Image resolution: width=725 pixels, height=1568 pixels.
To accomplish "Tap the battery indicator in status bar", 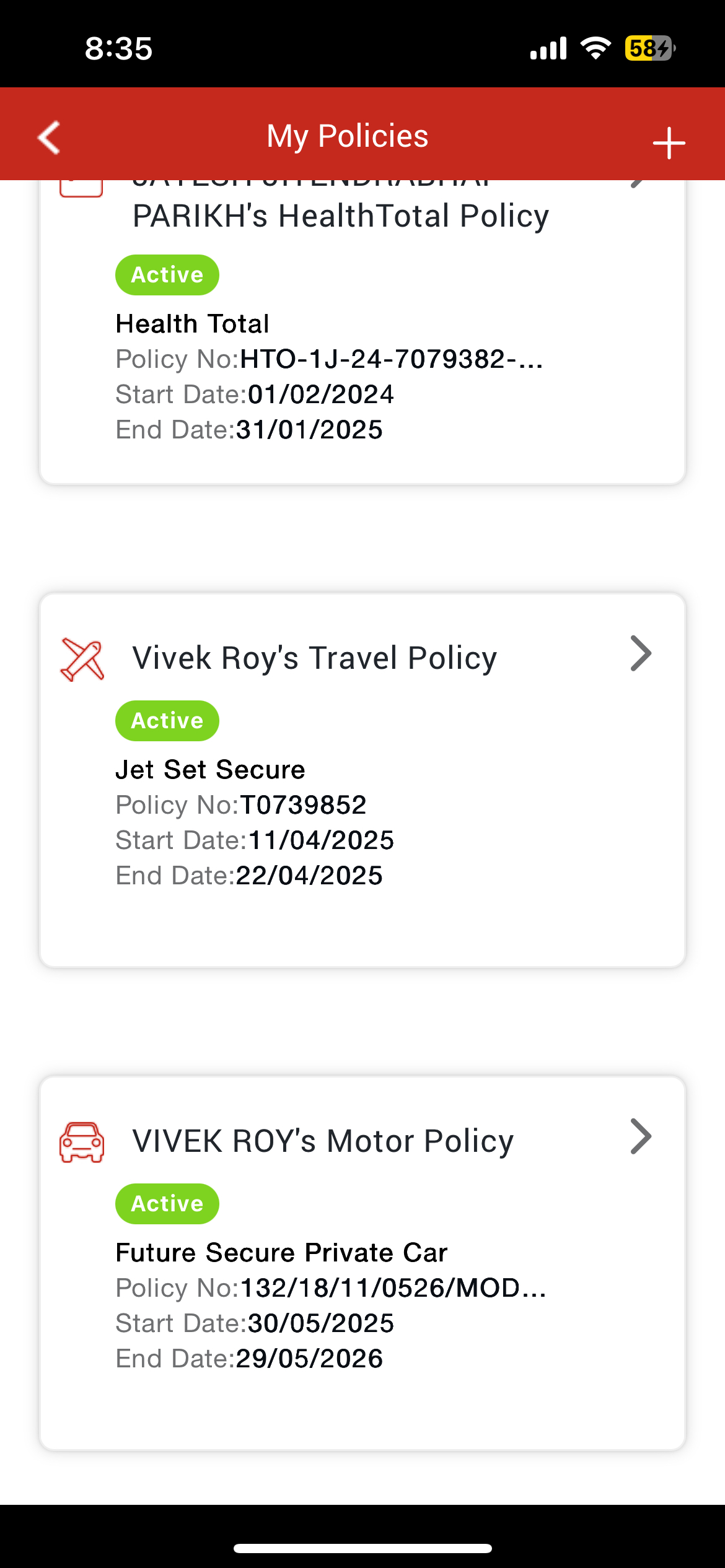I will click(649, 48).
